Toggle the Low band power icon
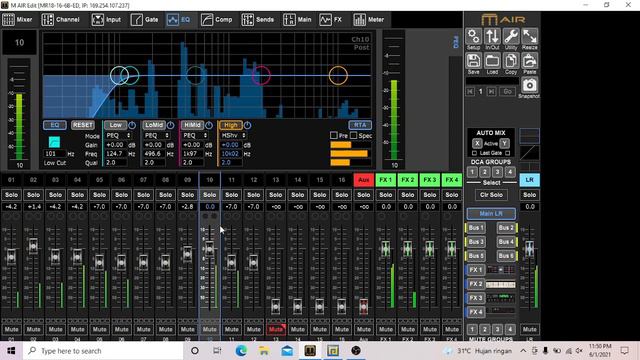640x360 pixels. (132, 125)
